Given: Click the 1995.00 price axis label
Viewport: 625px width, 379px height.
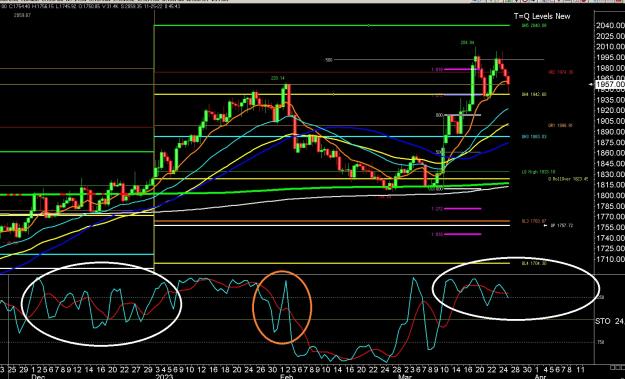Looking at the screenshot, I should click(x=610, y=57).
